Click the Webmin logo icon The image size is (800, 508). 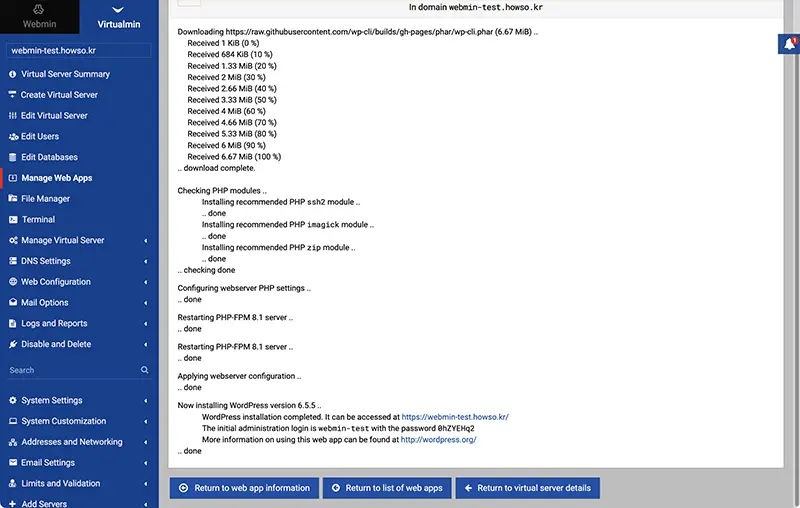click(39, 9)
